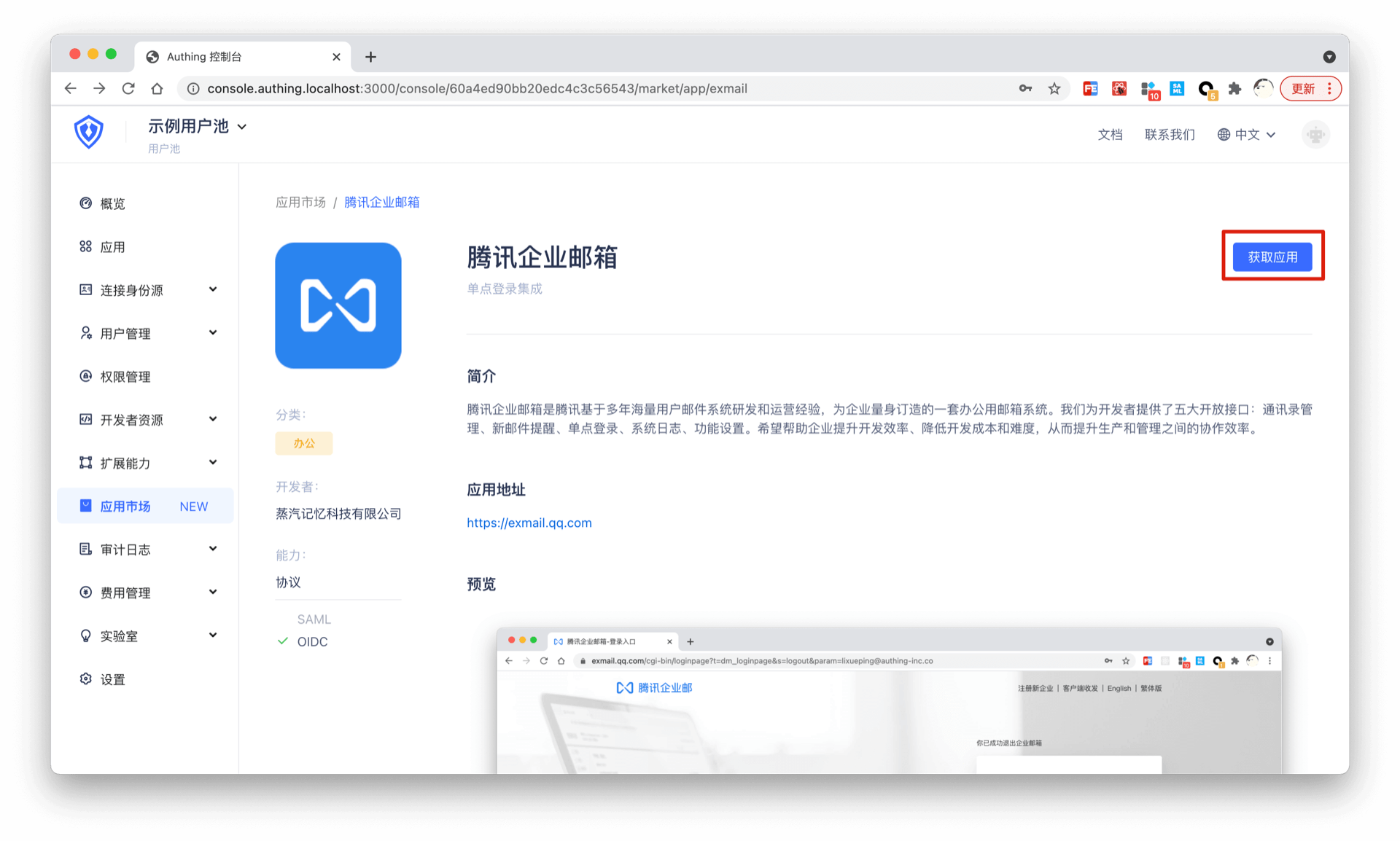Viewport: 1400px width, 841px height.
Task: Select the SAML protocol option
Action: click(x=314, y=619)
